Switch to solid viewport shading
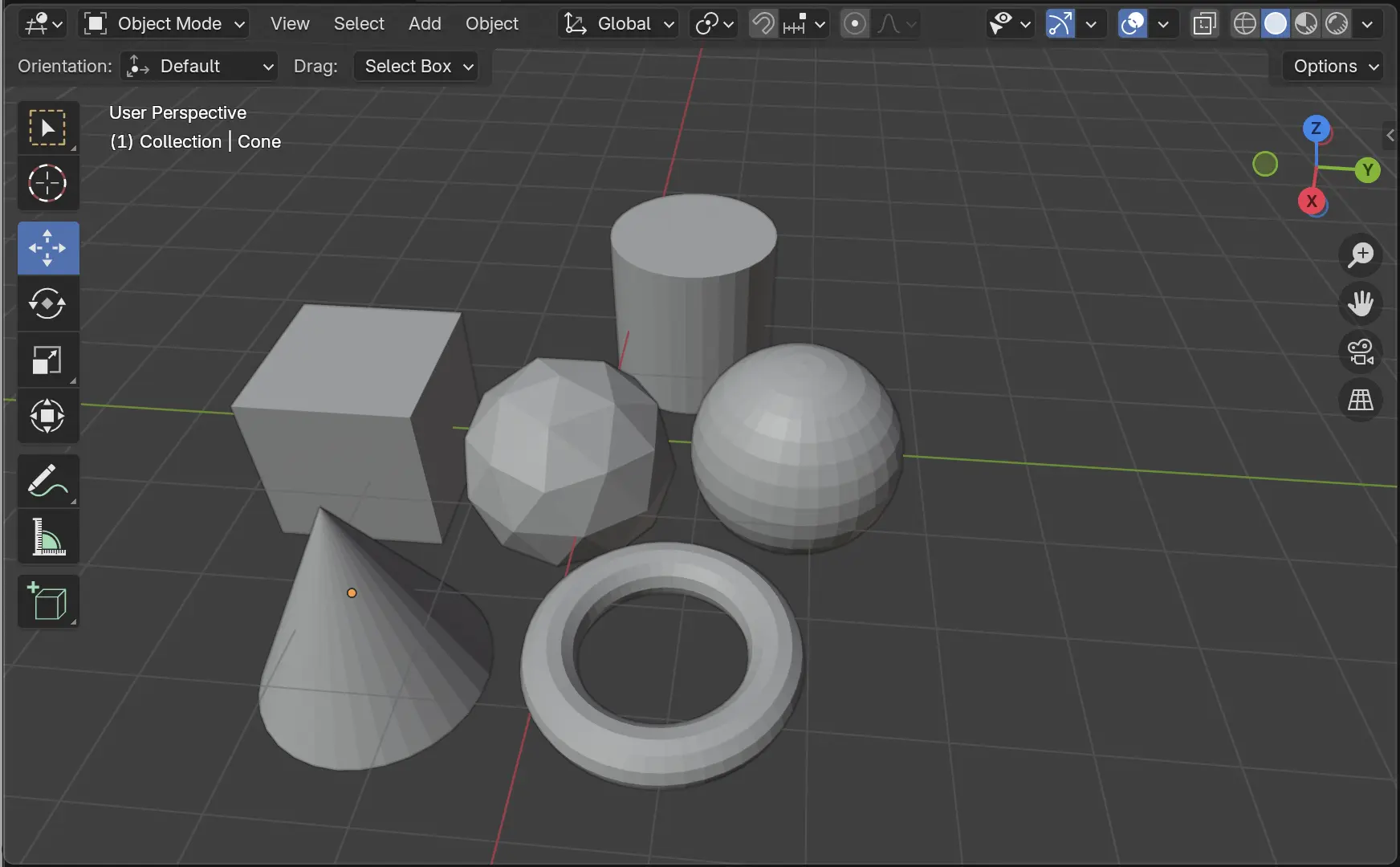The width and height of the screenshot is (1400, 867). tap(1275, 24)
